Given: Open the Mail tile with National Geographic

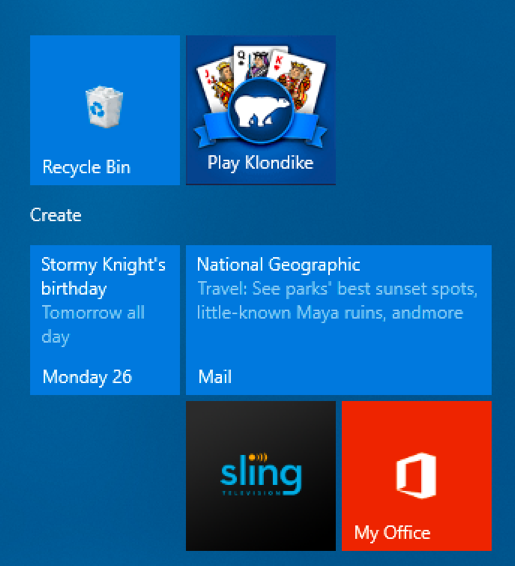Looking at the screenshot, I should [339, 320].
